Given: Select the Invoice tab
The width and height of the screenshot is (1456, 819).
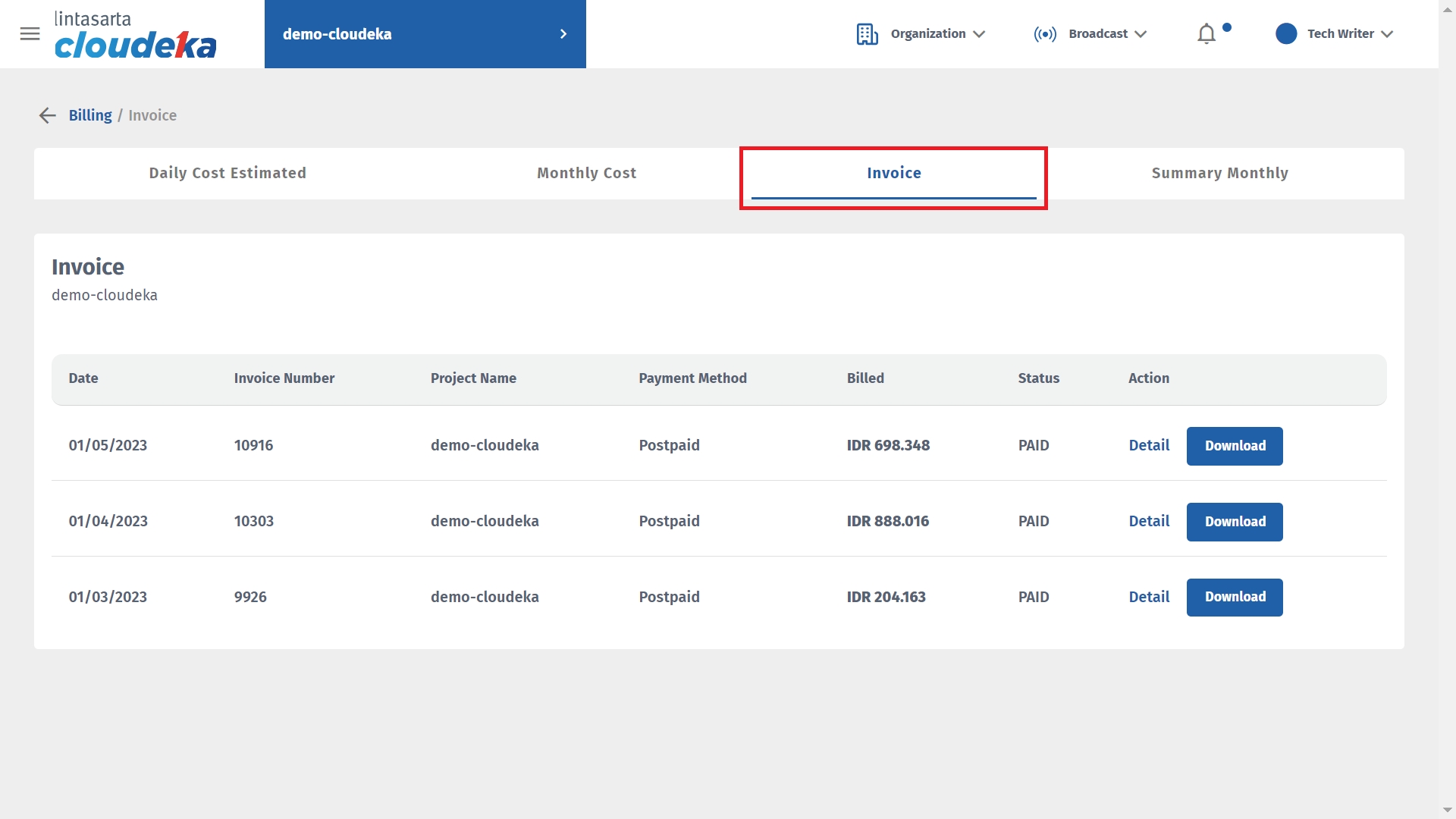Looking at the screenshot, I should (893, 173).
